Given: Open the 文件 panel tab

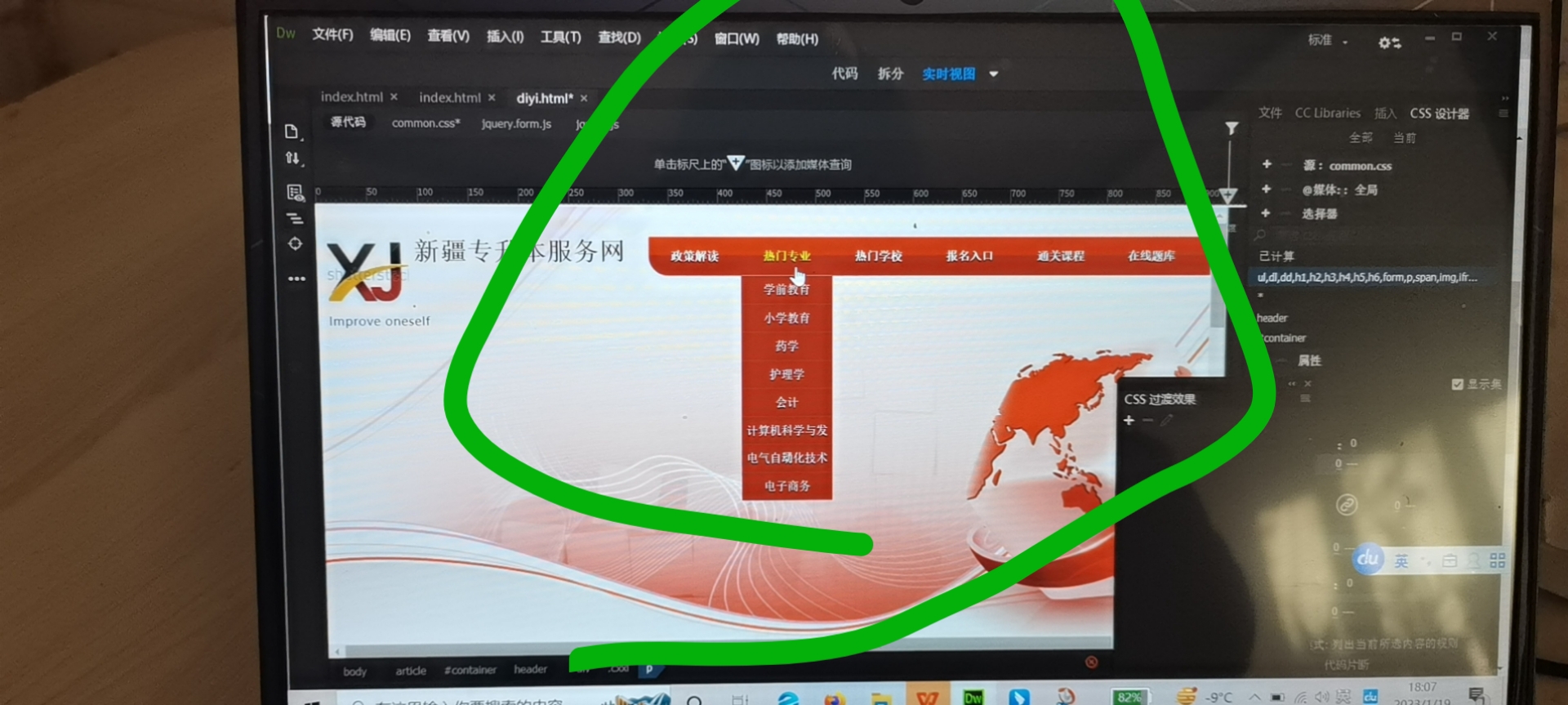Looking at the screenshot, I should (x=1270, y=113).
